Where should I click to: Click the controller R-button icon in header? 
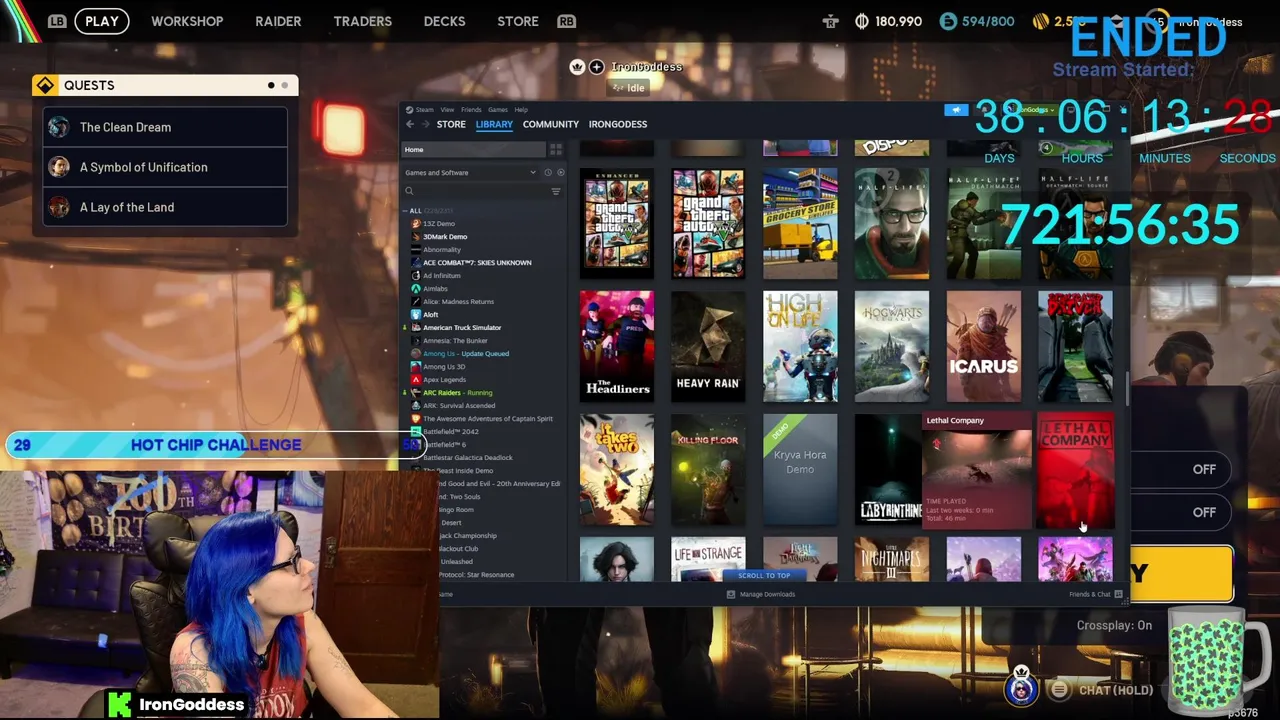(830, 21)
